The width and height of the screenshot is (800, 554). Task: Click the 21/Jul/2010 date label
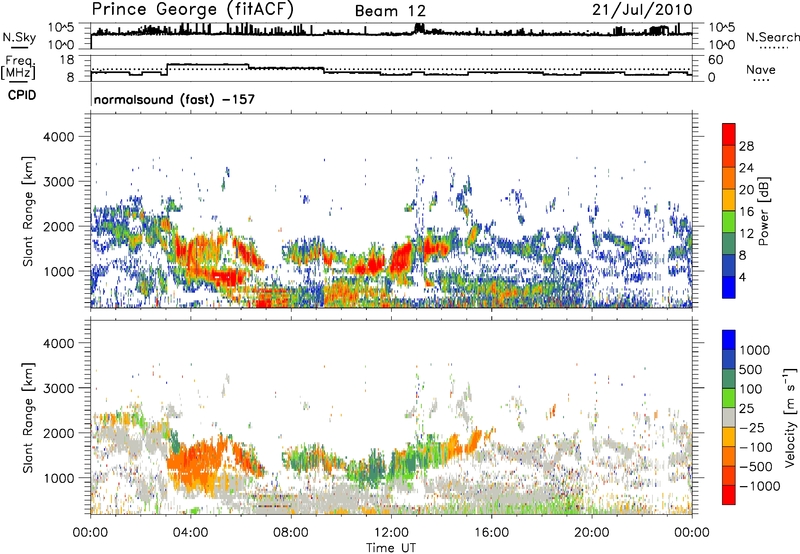(x=642, y=10)
